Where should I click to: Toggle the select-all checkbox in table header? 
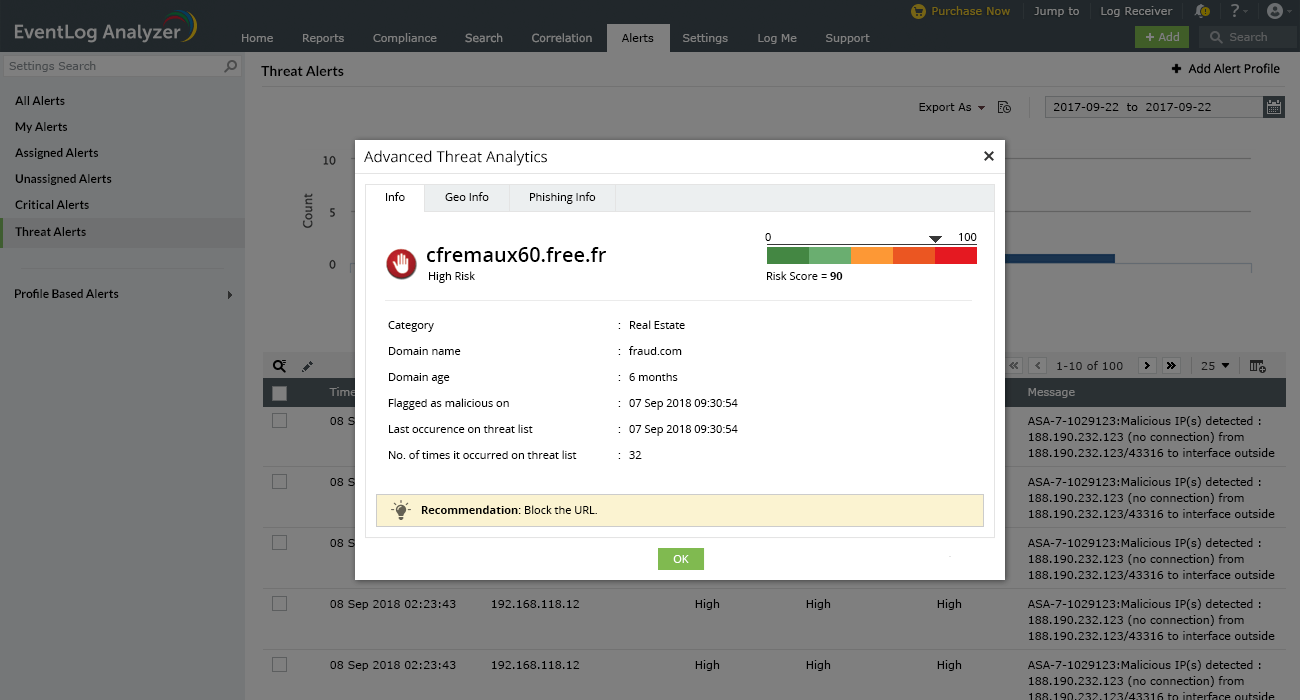click(280, 393)
